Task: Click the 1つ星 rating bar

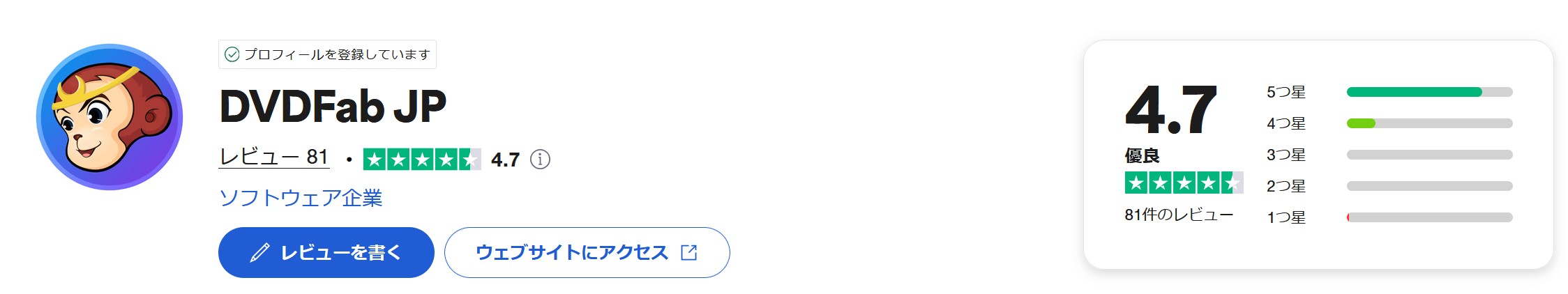Action: tap(1428, 217)
